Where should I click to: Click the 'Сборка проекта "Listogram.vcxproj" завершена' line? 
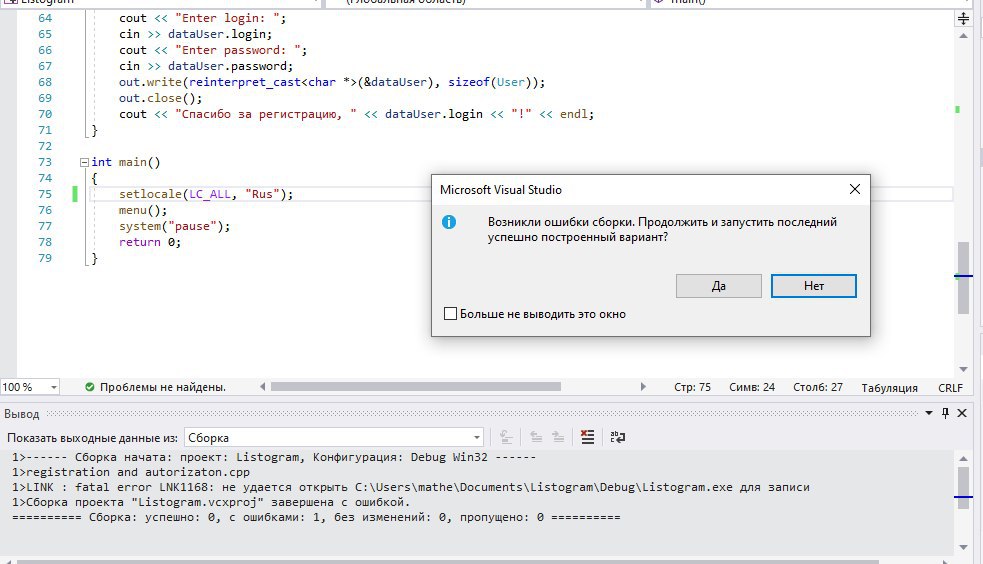pos(211,502)
